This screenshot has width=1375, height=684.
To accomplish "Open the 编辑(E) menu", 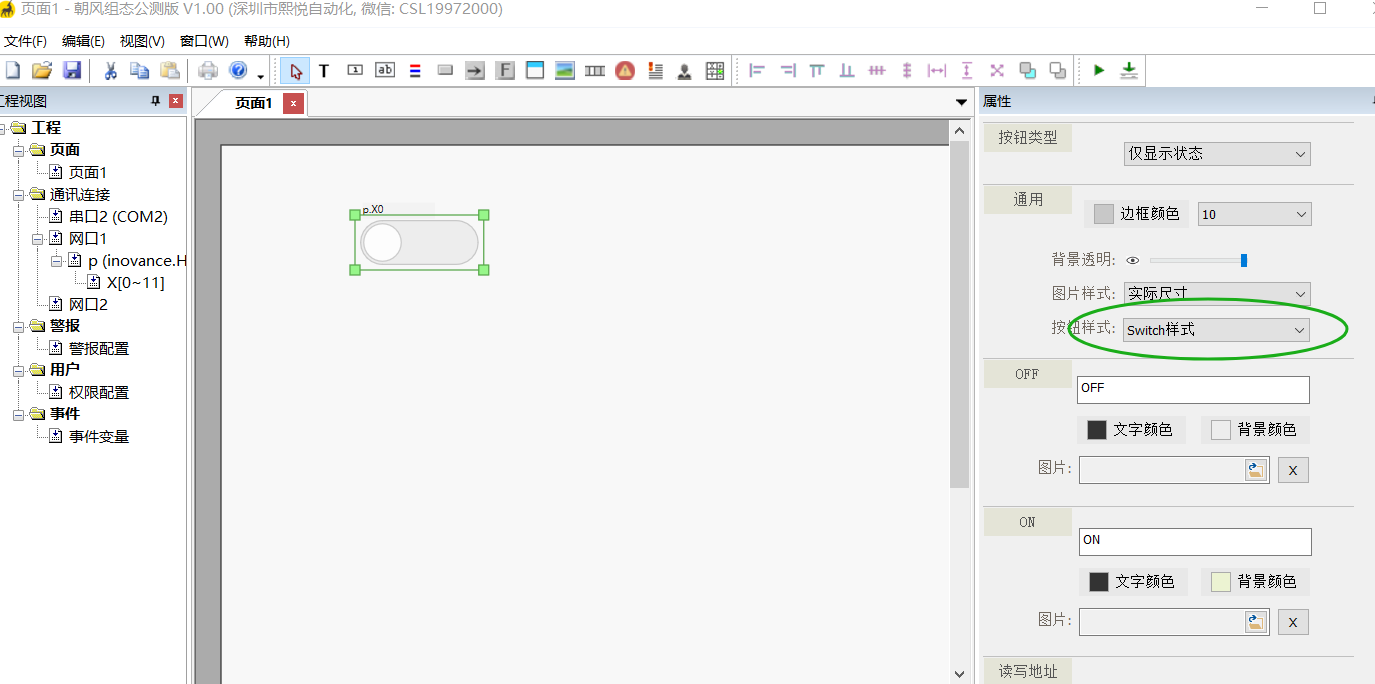I will 83,41.
